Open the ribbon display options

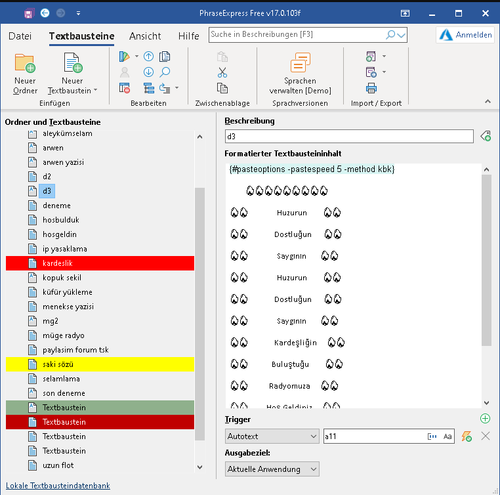pyautogui.click(x=405, y=13)
